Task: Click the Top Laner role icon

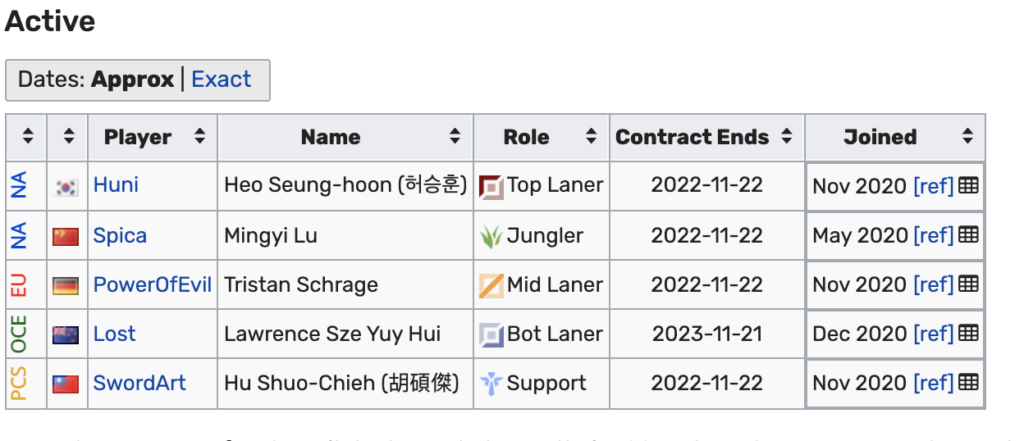Action: click(491, 186)
